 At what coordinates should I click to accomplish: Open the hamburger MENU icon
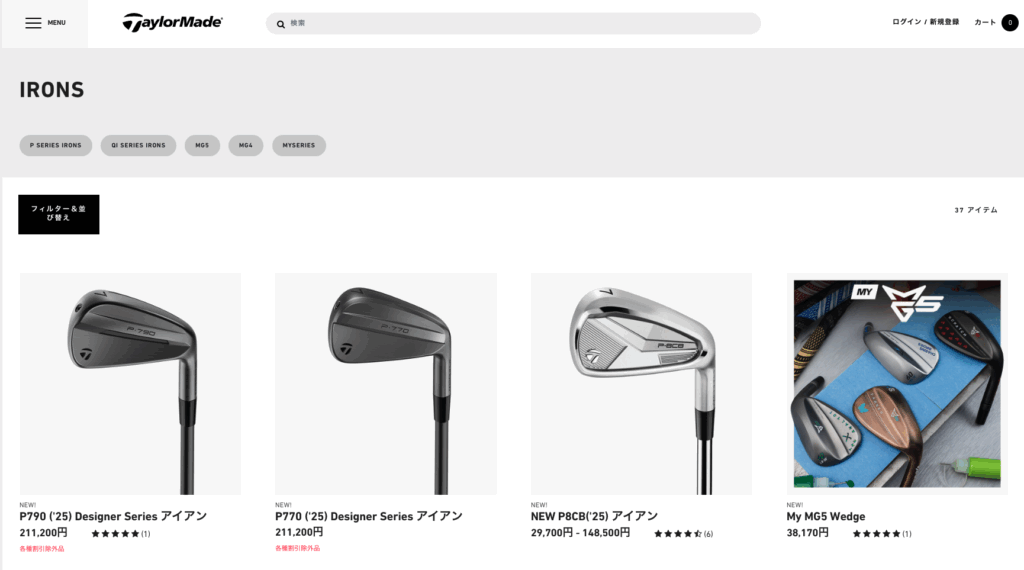tap(34, 23)
